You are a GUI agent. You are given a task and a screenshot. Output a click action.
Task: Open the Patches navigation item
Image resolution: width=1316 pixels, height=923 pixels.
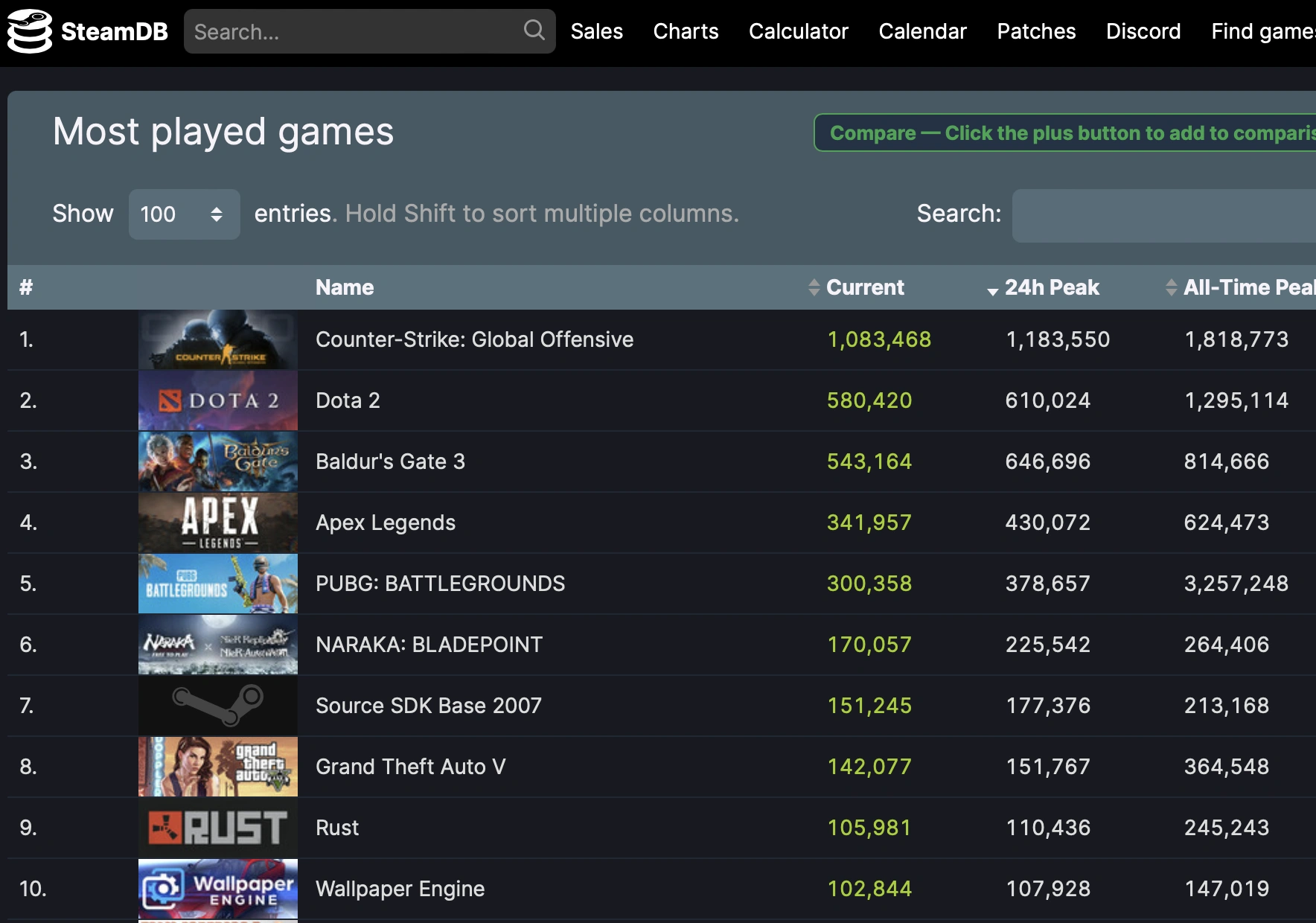point(1036,31)
